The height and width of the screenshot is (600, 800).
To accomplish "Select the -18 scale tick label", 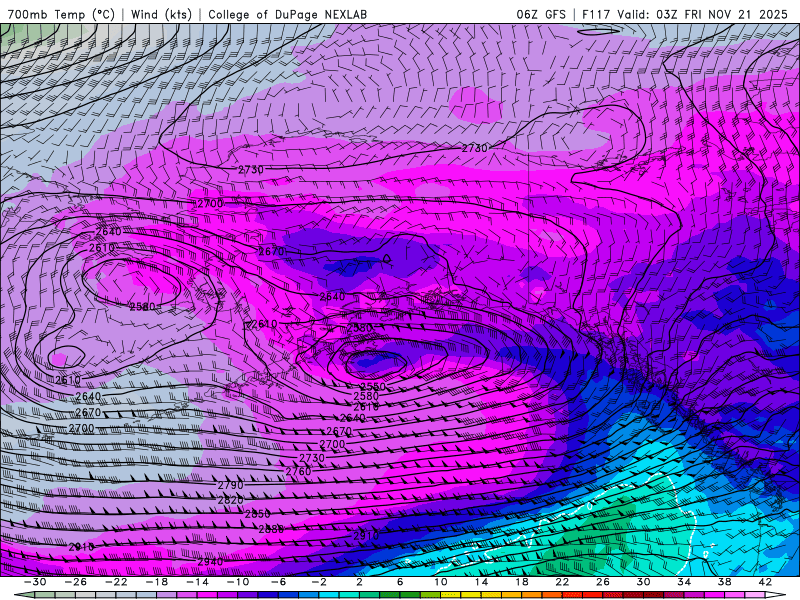I will 157,582.
